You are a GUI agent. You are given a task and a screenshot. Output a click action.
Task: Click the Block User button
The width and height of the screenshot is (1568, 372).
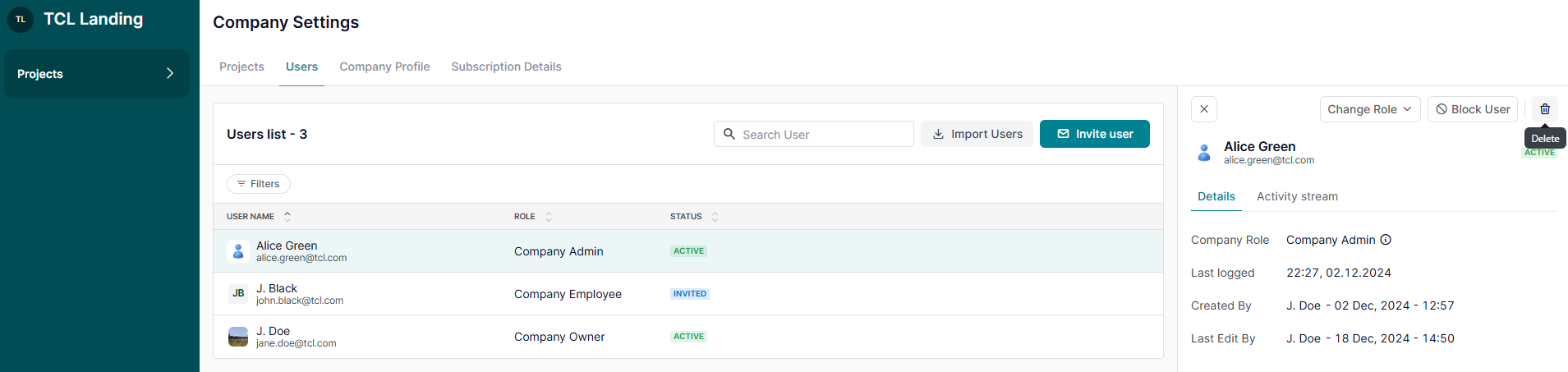point(1473,109)
